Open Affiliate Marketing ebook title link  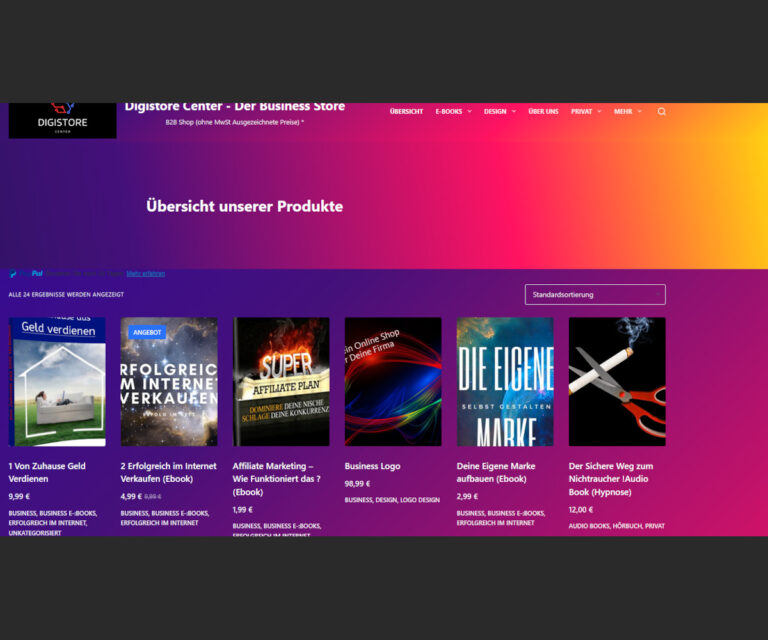pos(277,479)
